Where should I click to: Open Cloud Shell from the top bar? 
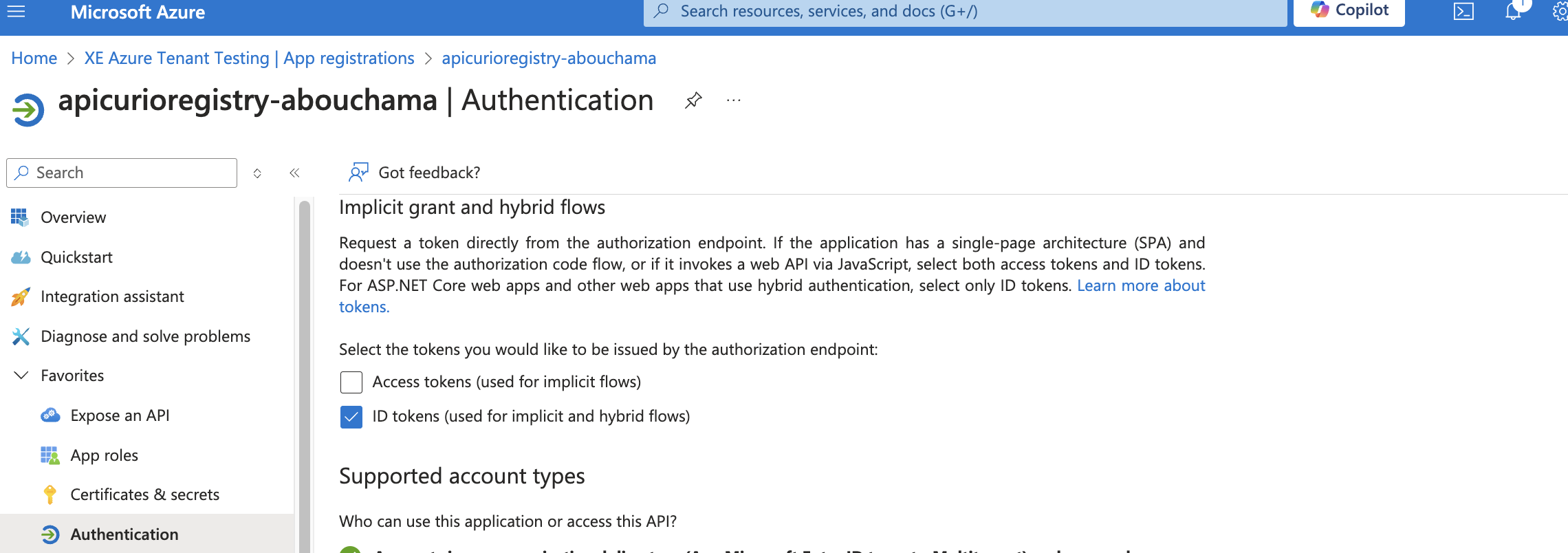click(x=1463, y=11)
